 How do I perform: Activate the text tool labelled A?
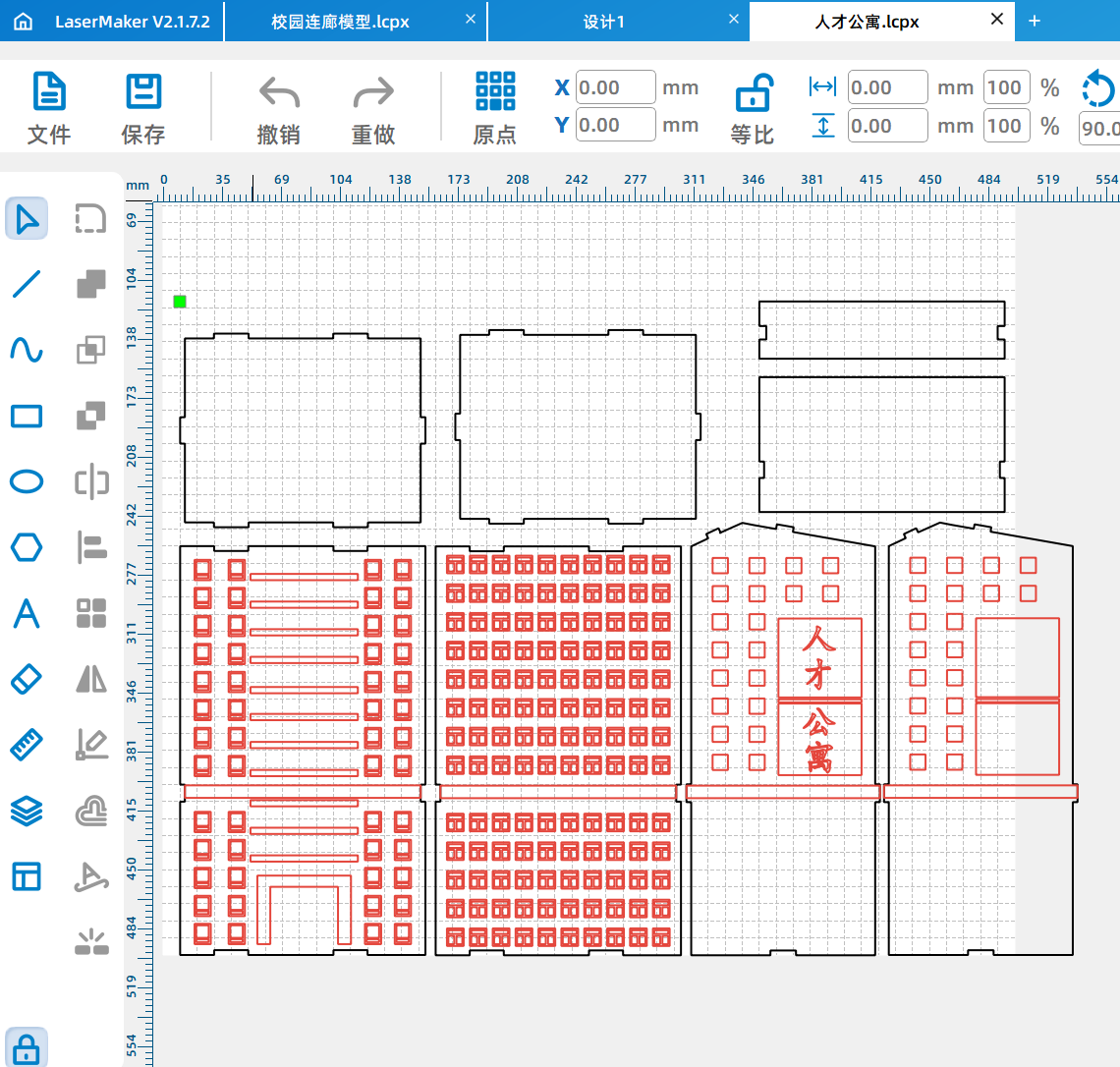tap(28, 613)
